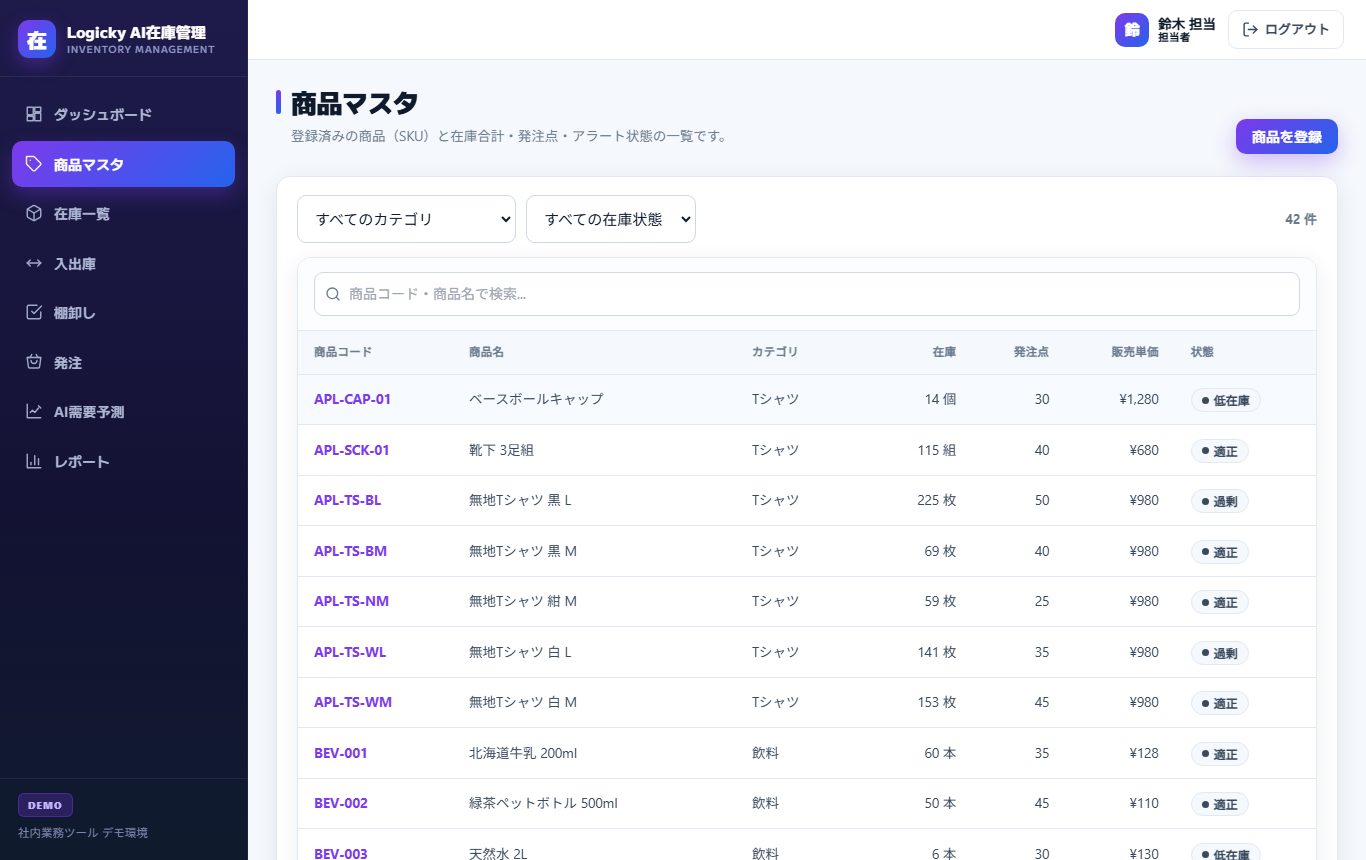
Task: Click the basket icon beside 発注
Action: point(34,362)
